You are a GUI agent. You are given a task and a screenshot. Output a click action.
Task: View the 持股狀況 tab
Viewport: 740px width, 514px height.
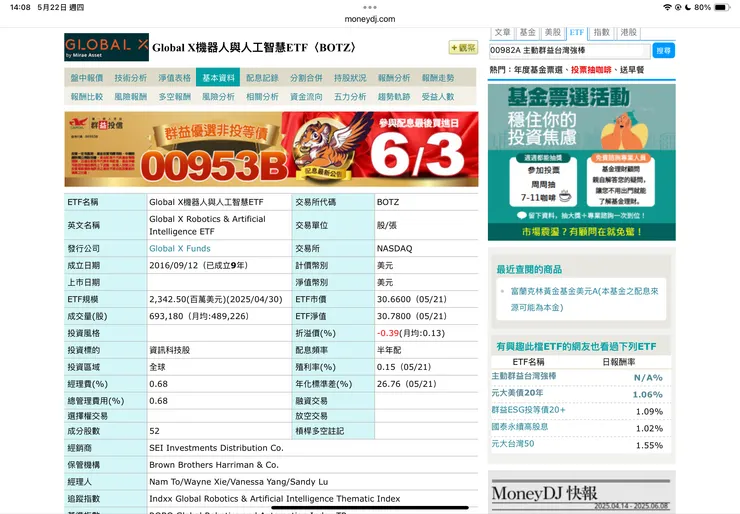pyautogui.click(x=350, y=78)
